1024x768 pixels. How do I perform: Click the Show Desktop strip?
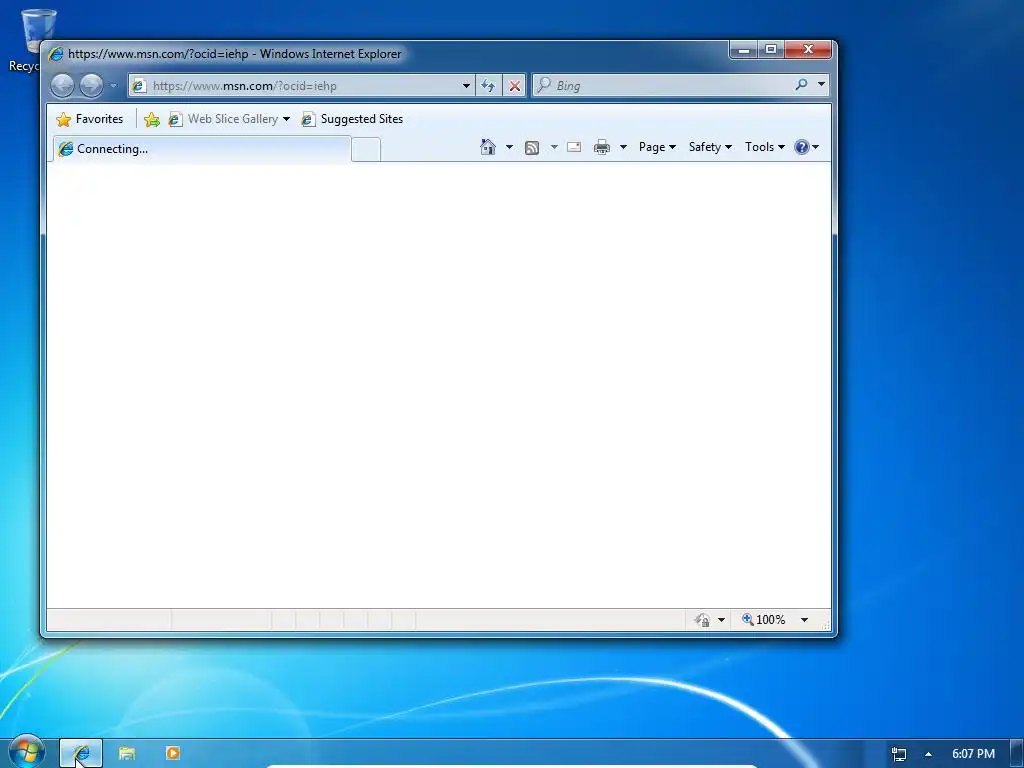point(1017,754)
